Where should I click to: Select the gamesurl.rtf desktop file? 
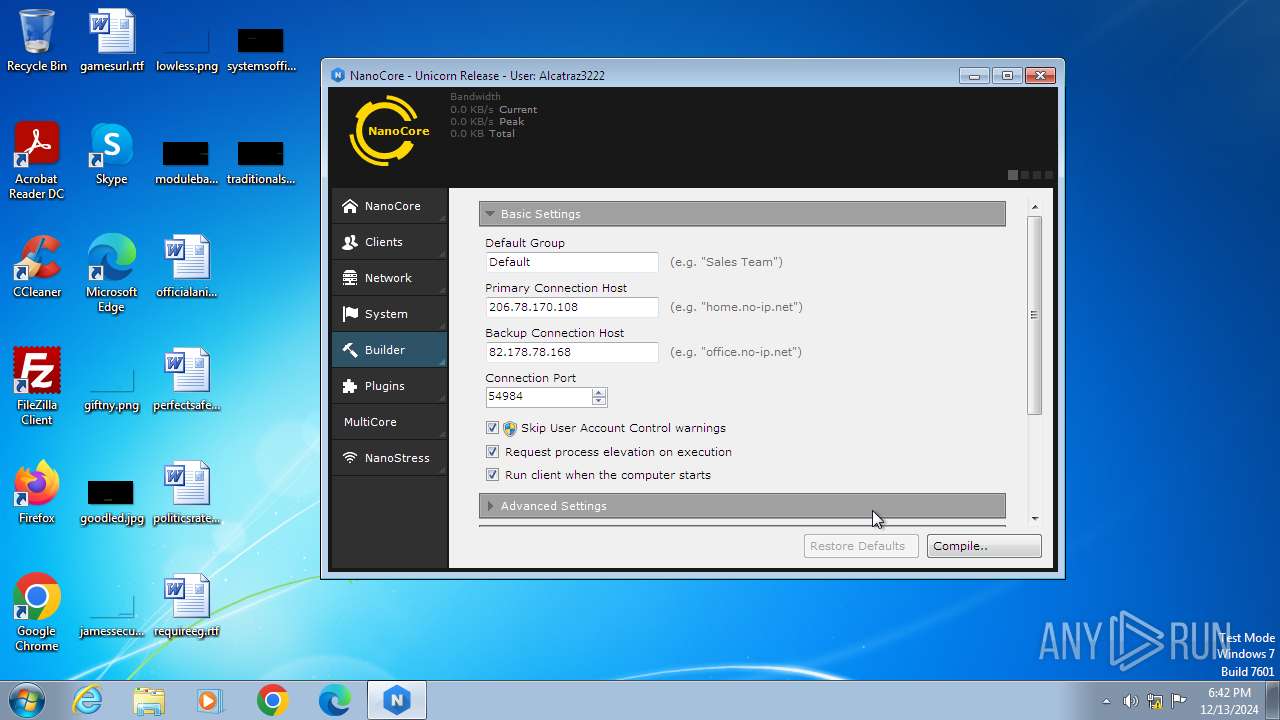[x=112, y=40]
